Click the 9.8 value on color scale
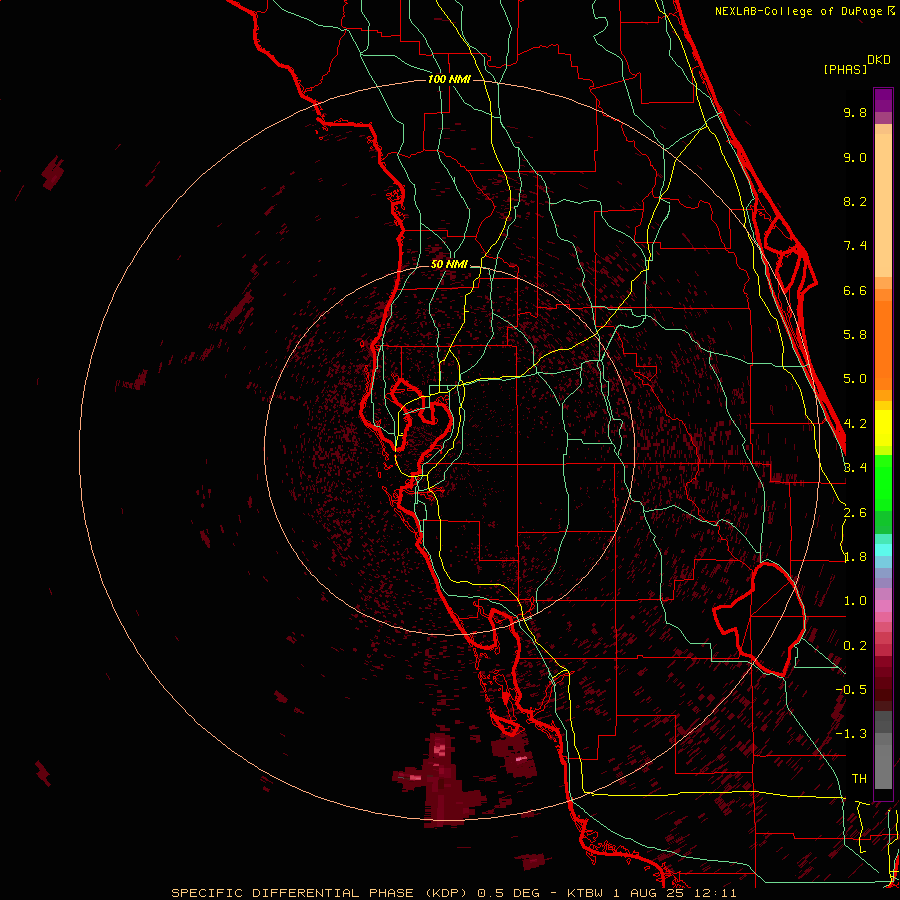 (855, 112)
